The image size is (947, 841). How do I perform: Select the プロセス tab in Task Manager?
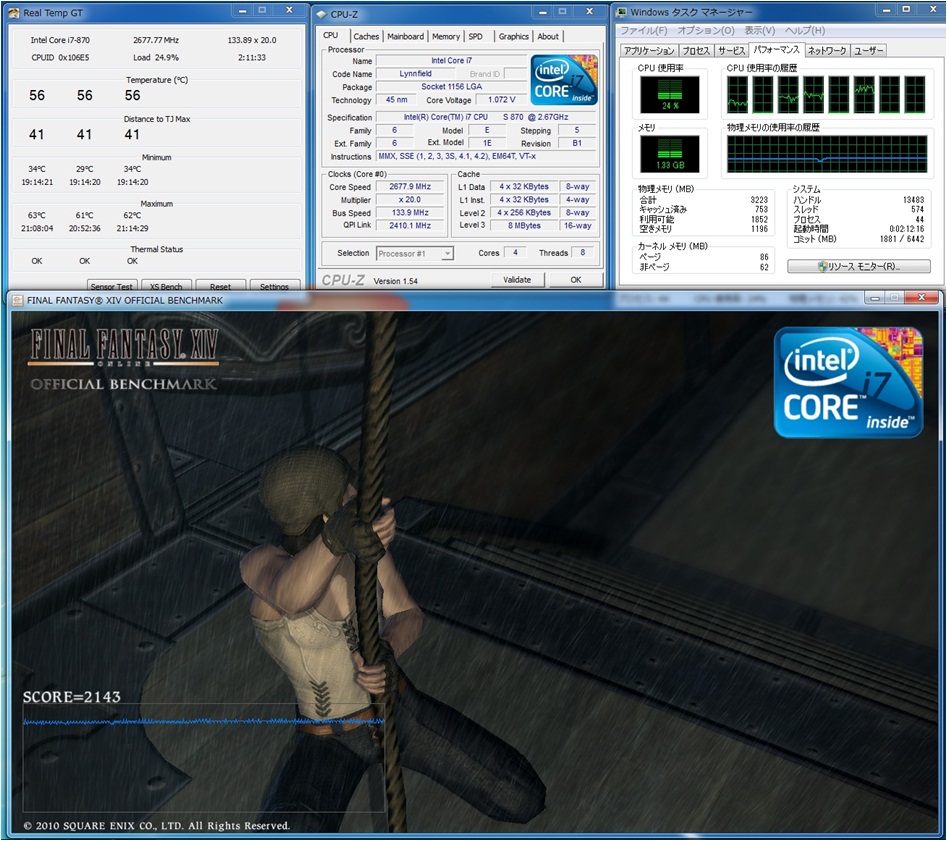coord(696,50)
